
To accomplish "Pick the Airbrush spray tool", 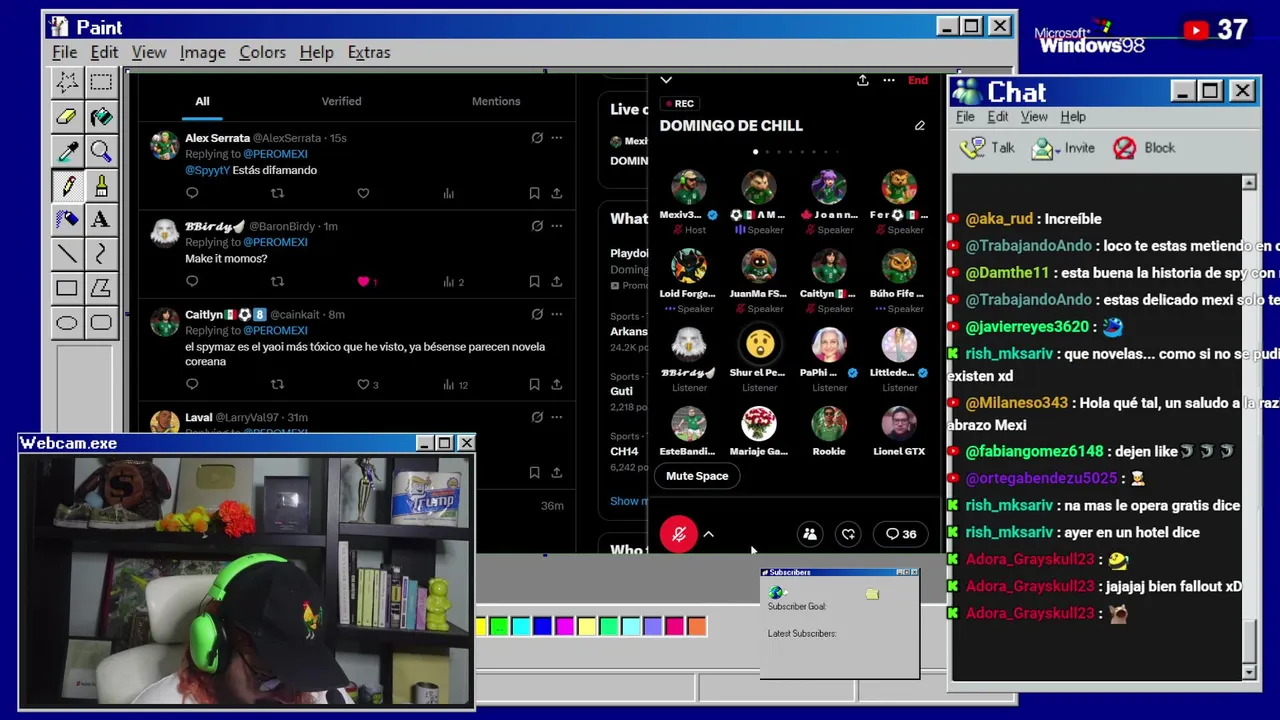I will [67, 219].
